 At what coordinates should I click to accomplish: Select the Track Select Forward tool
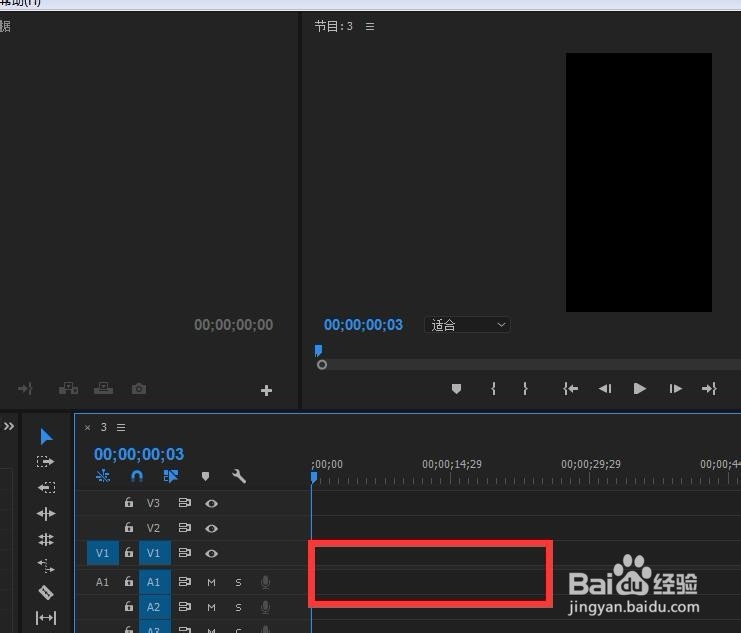[46, 461]
